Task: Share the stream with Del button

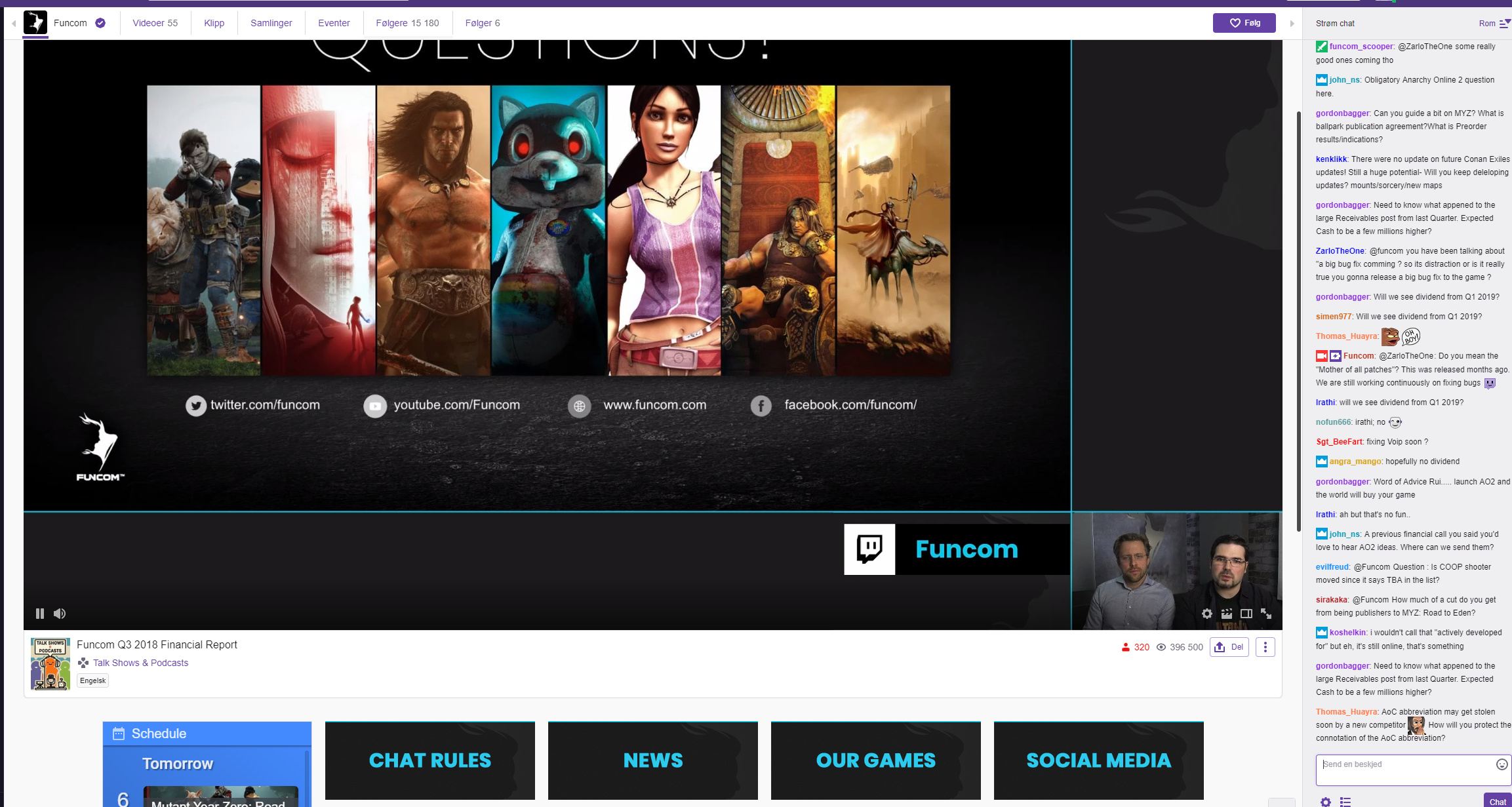Action: 1229,647
